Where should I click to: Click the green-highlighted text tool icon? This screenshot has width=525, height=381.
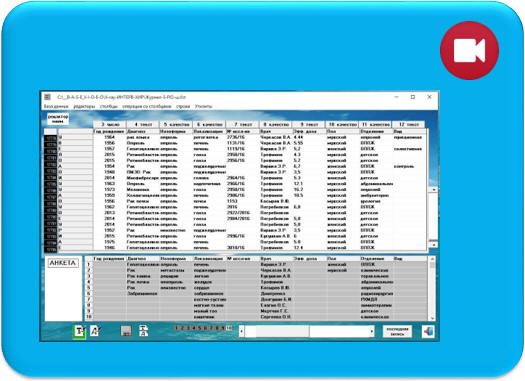(79, 331)
